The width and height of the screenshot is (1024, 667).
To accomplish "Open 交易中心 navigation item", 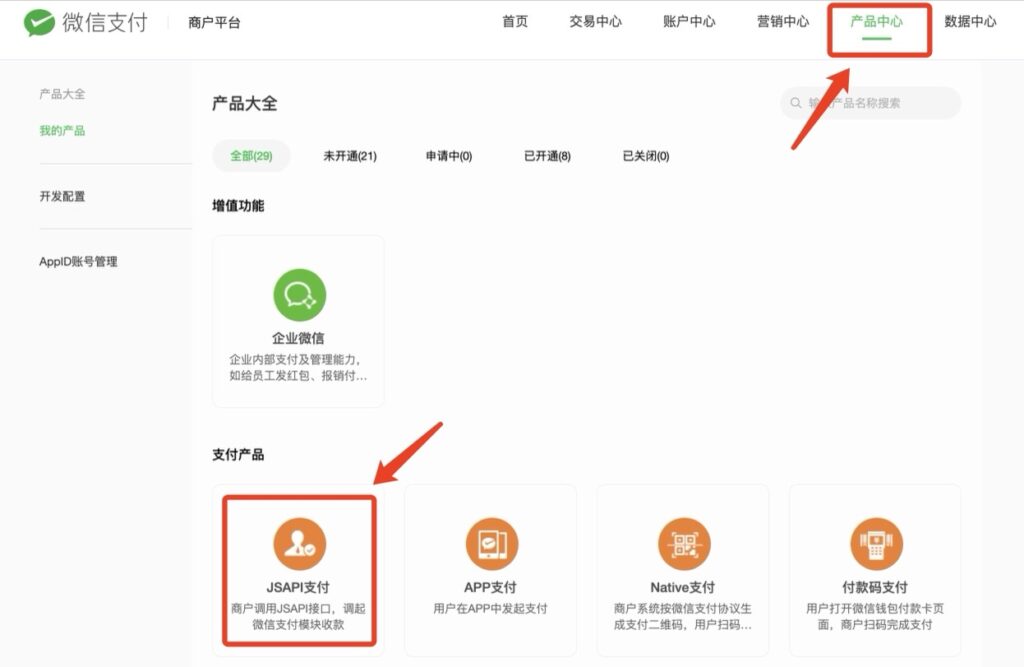I will [x=595, y=22].
